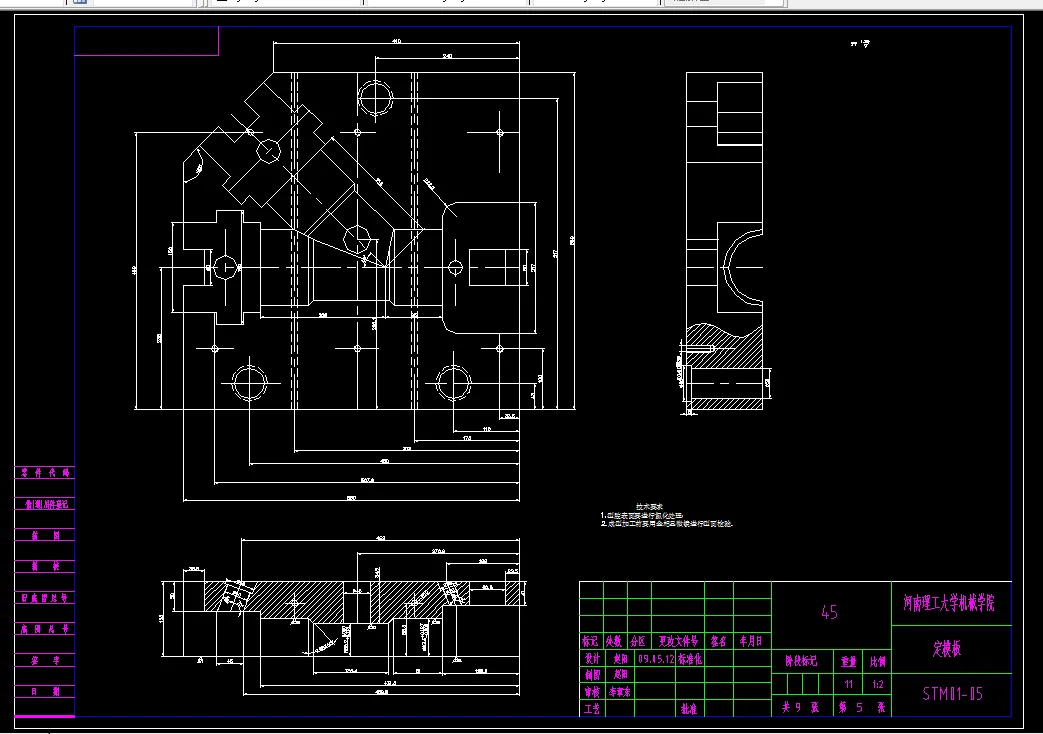The width and height of the screenshot is (1043, 734).
Task: Click the 签名 column header
Action: [x=718, y=642]
